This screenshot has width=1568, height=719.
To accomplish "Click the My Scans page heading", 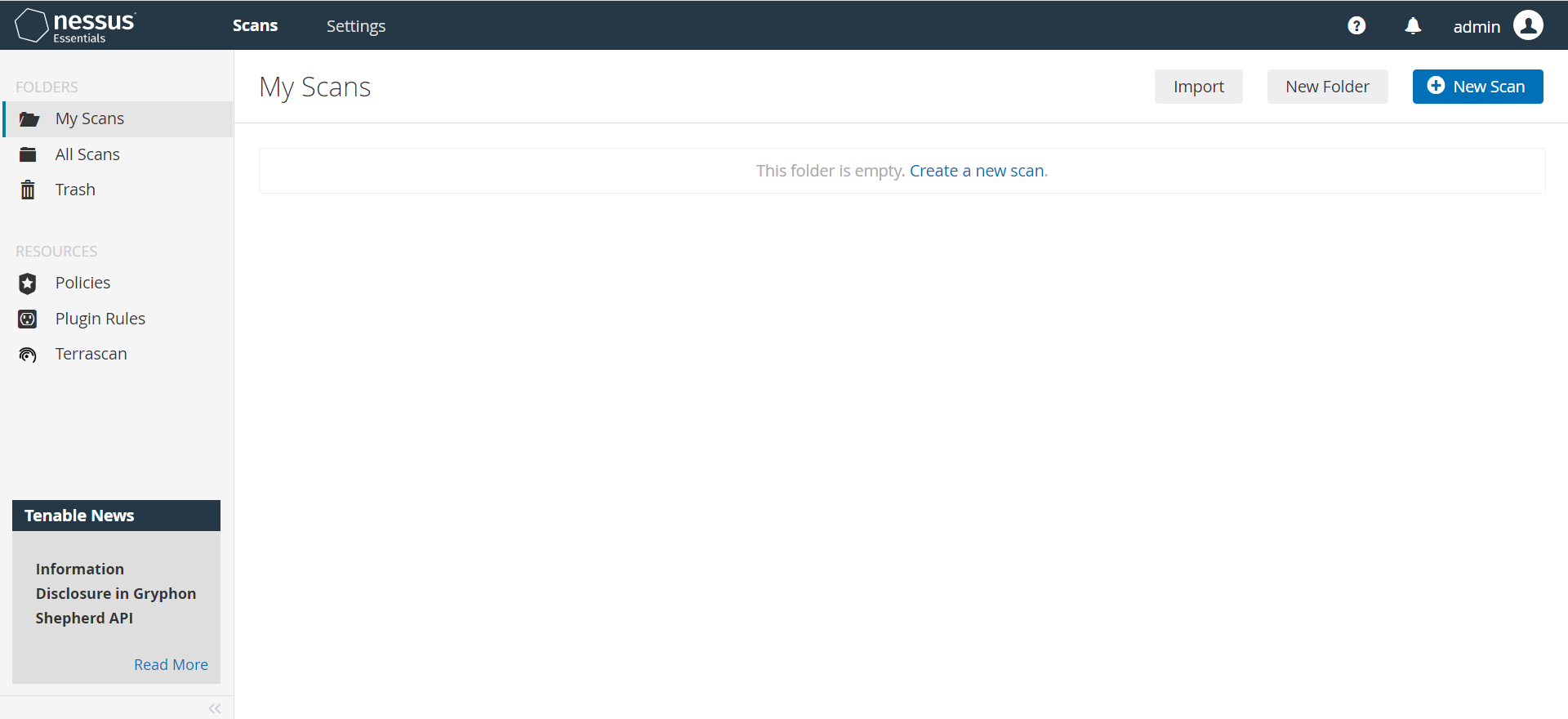I will click(x=314, y=87).
